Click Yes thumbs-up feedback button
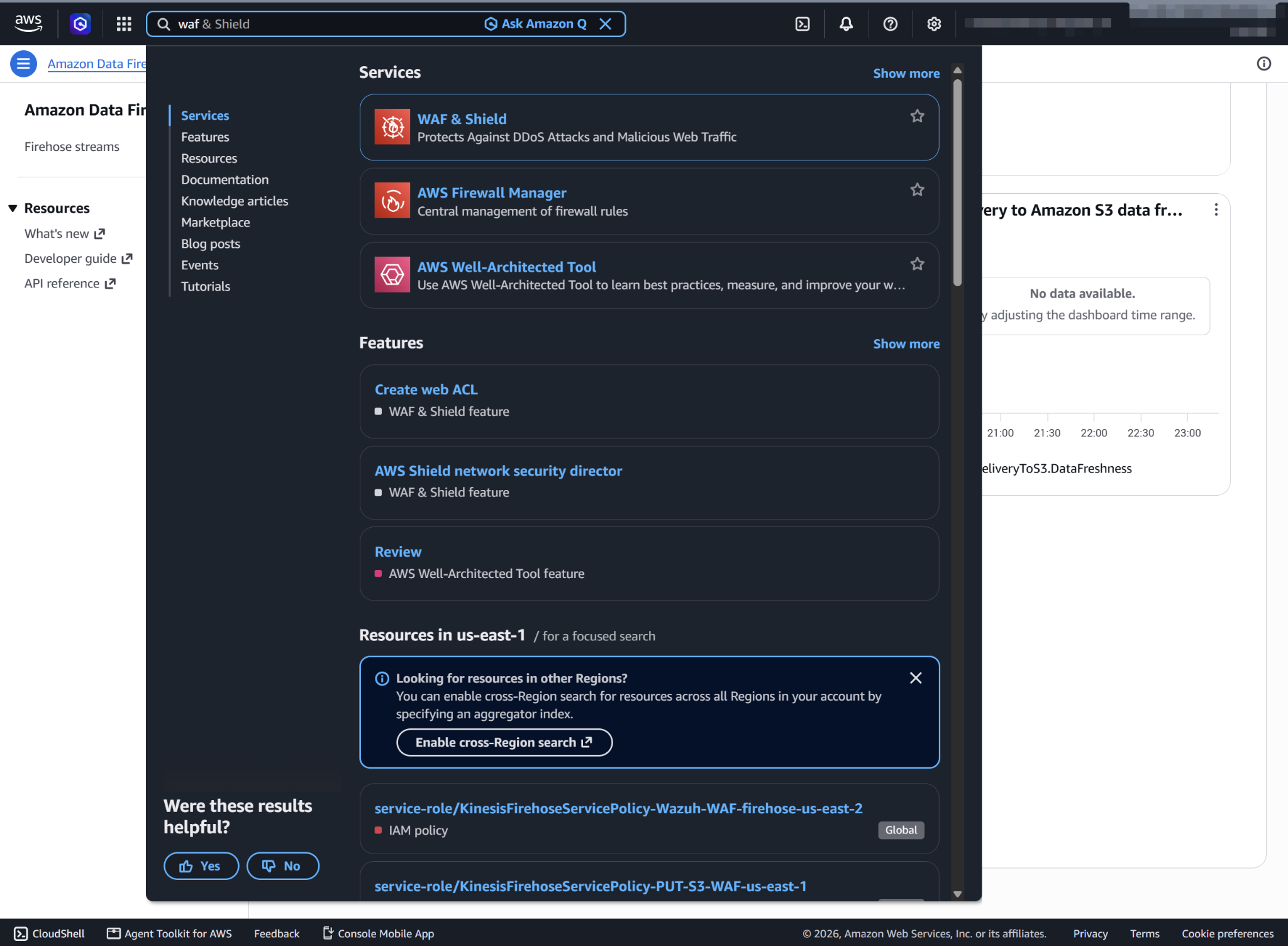 coord(201,866)
